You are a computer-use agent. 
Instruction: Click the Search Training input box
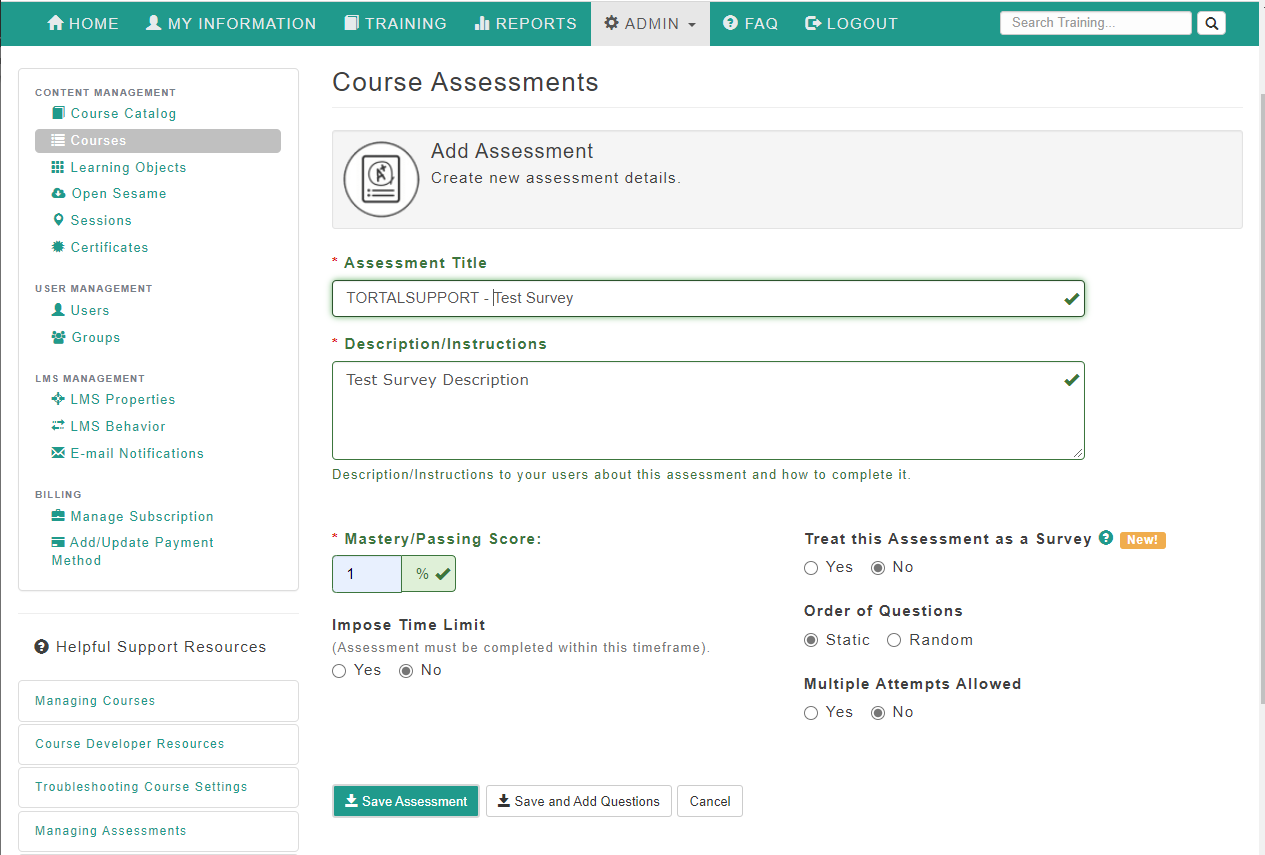pos(1096,23)
